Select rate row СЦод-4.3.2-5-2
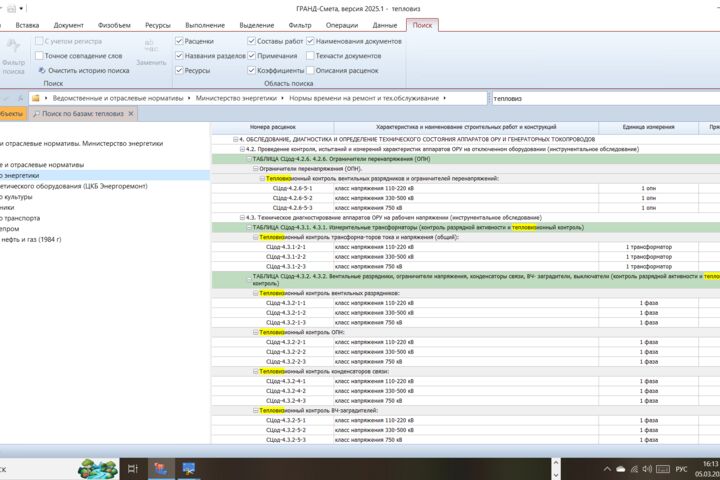 (x=466, y=430)
